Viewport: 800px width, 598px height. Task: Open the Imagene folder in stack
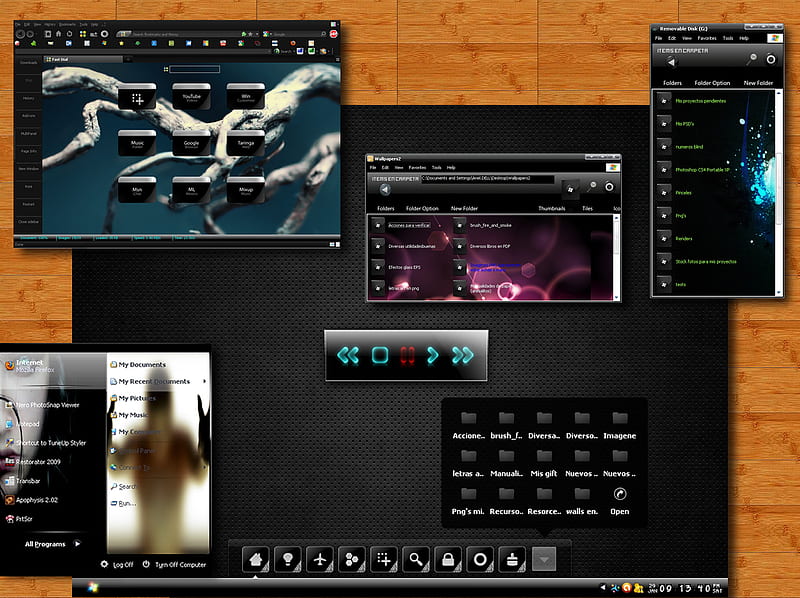tap(619, 425)
